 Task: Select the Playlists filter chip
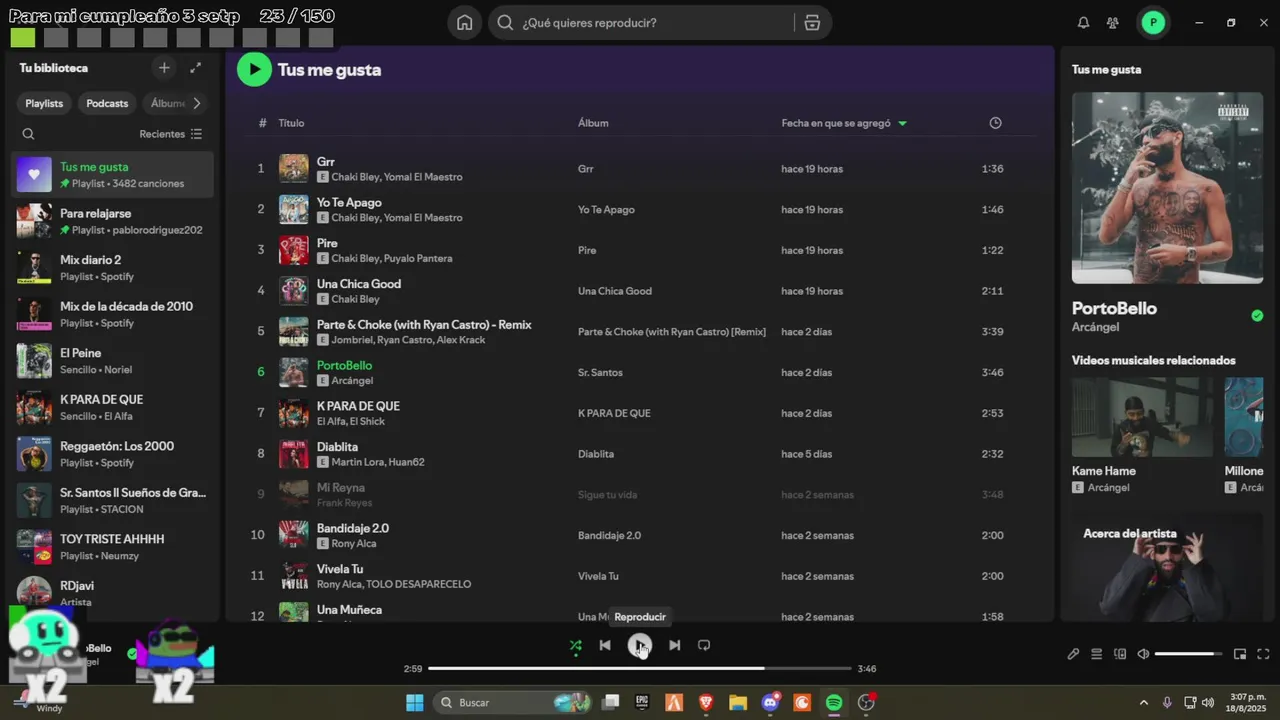[x=44, y=103]
